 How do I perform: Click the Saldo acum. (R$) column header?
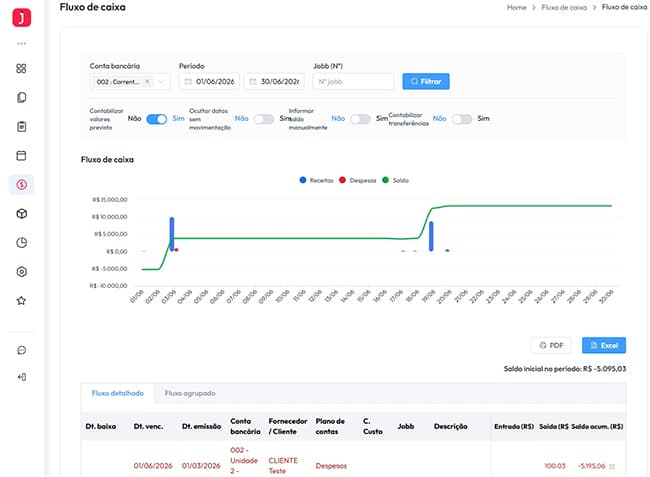[x=597, y=426]
